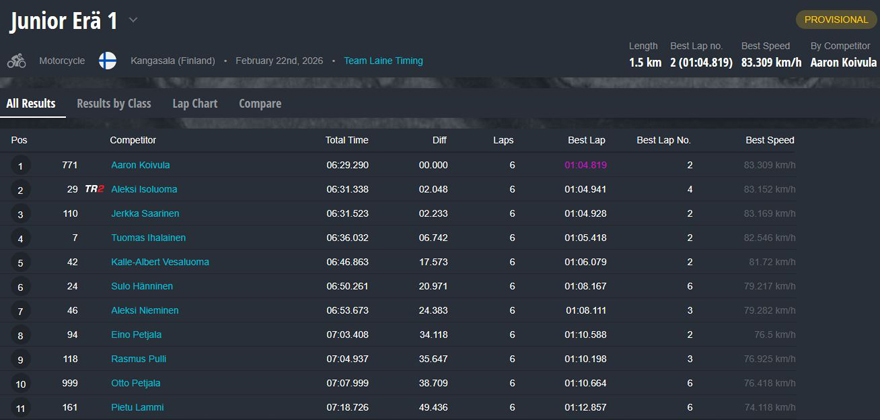Click the position 1 badge
This screenshot has height=420, width=880.
(20, 166)
